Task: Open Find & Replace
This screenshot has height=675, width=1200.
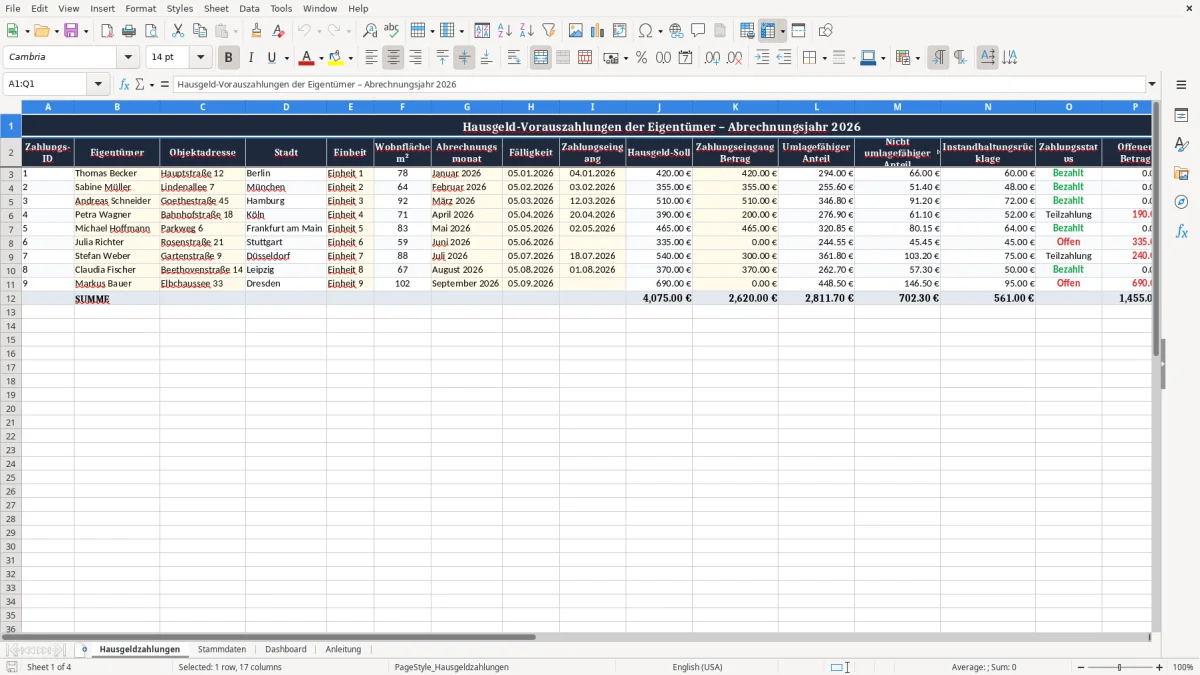Action: 370,31
